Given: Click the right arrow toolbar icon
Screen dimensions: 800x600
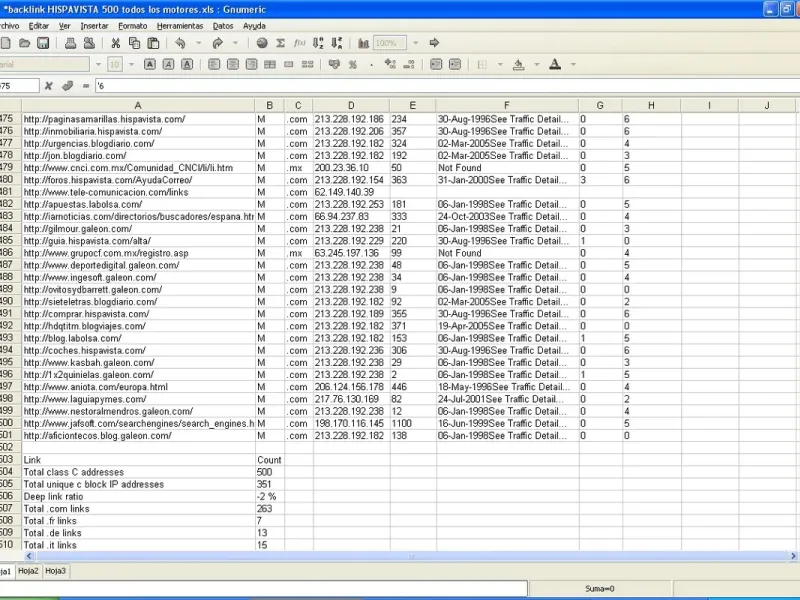Looking at the screenshot, I should coord(434,43).
